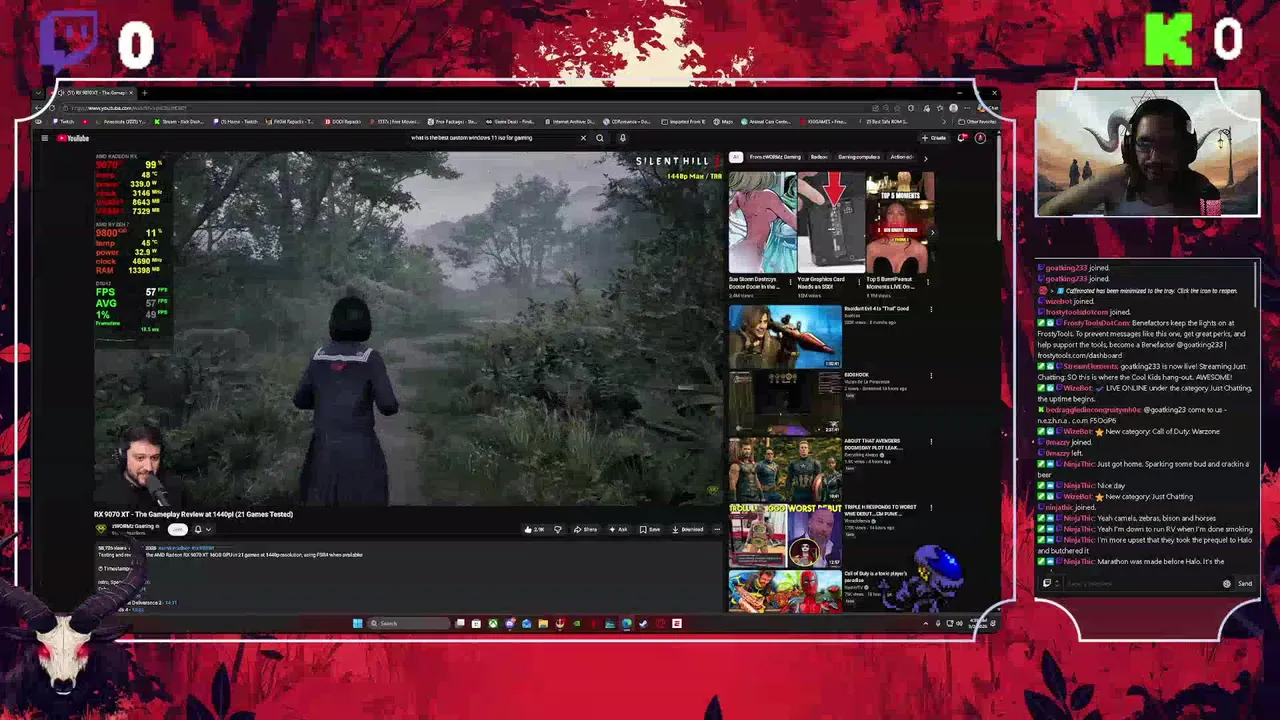The image size is (1280, 720).
Task: Open the YouTube hamburger guide menu
Action: pos(44,138)
